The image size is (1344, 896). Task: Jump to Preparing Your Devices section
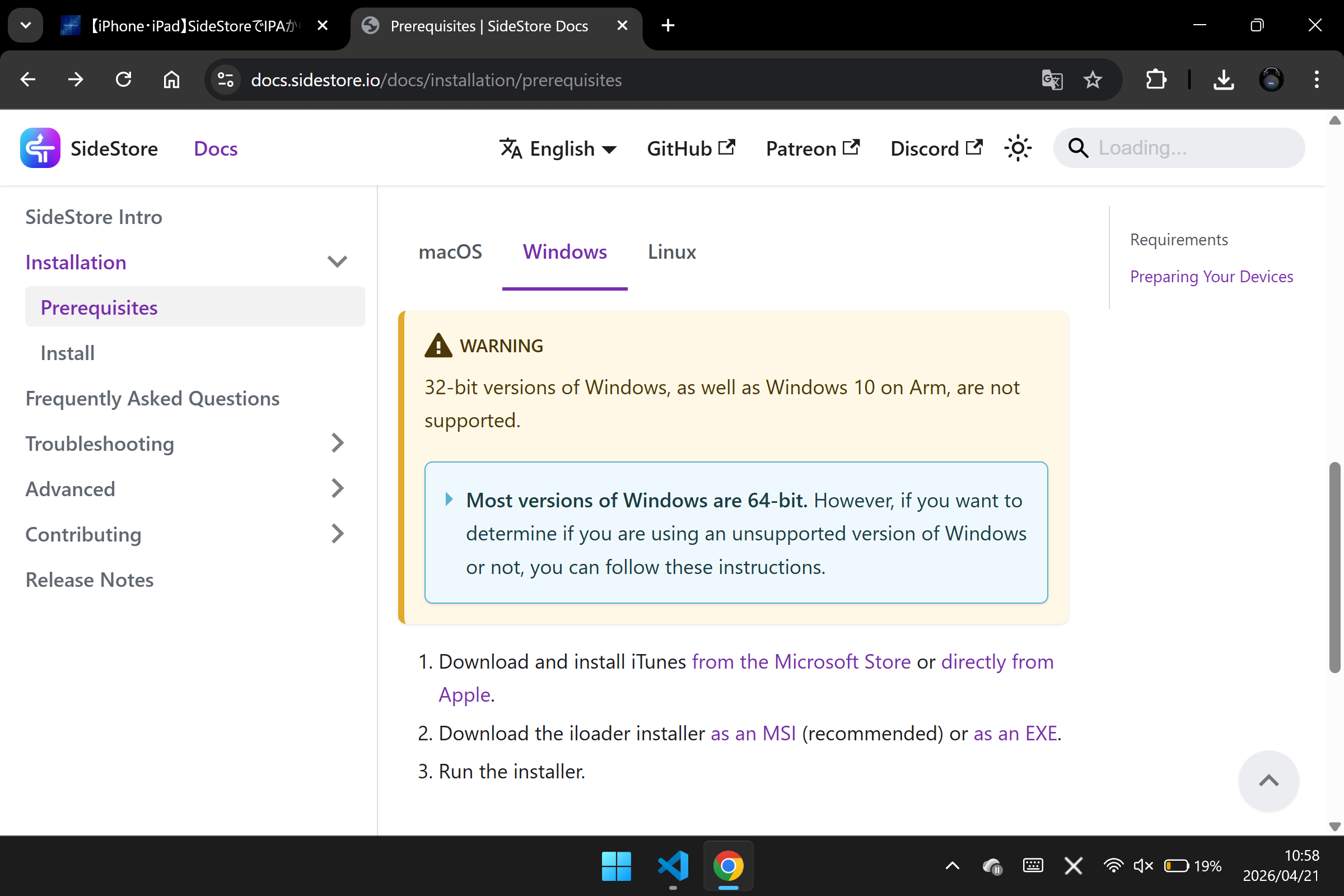tap(1211, 277)
